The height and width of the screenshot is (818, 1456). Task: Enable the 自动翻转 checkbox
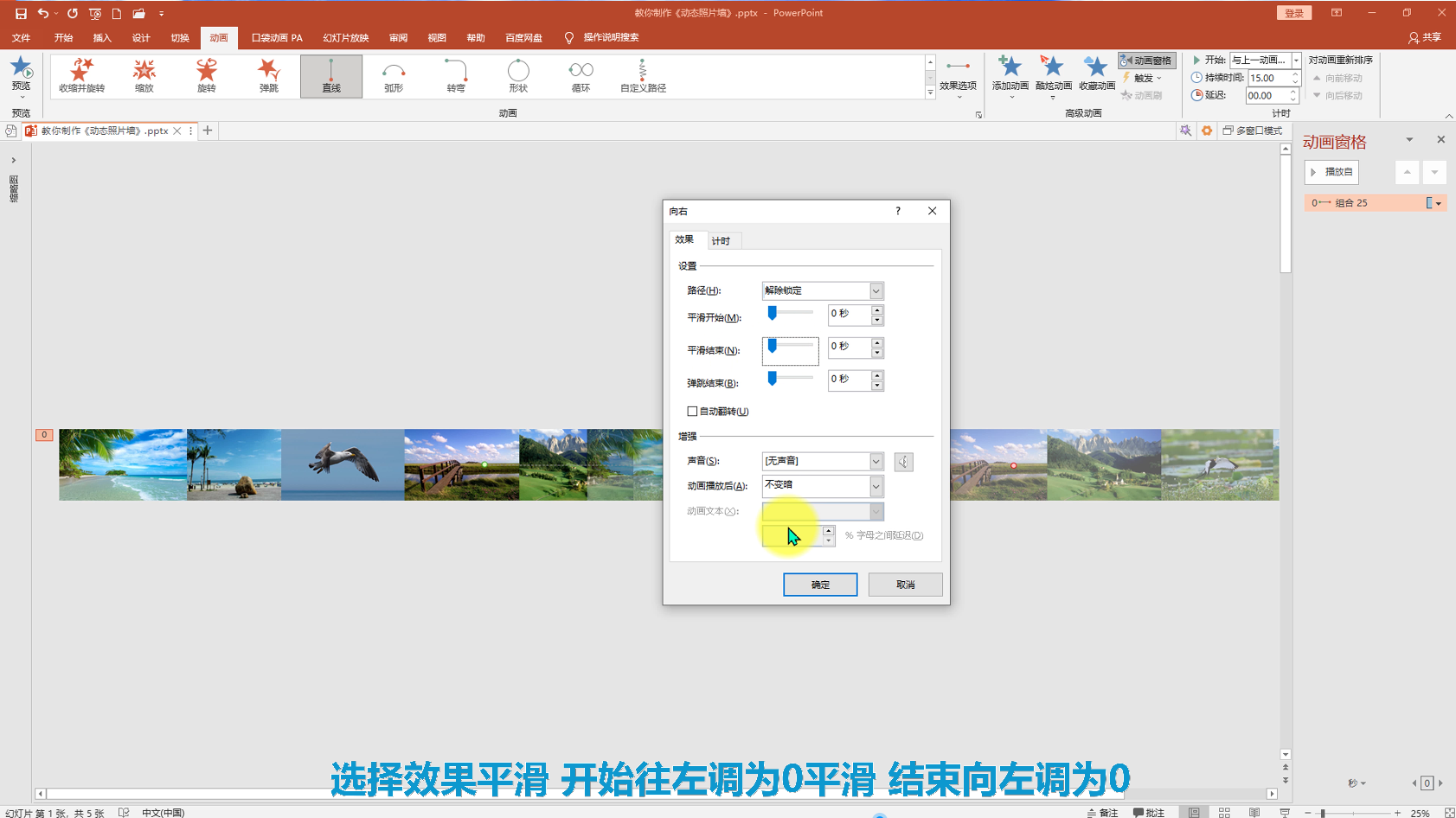tap(692, 412)
